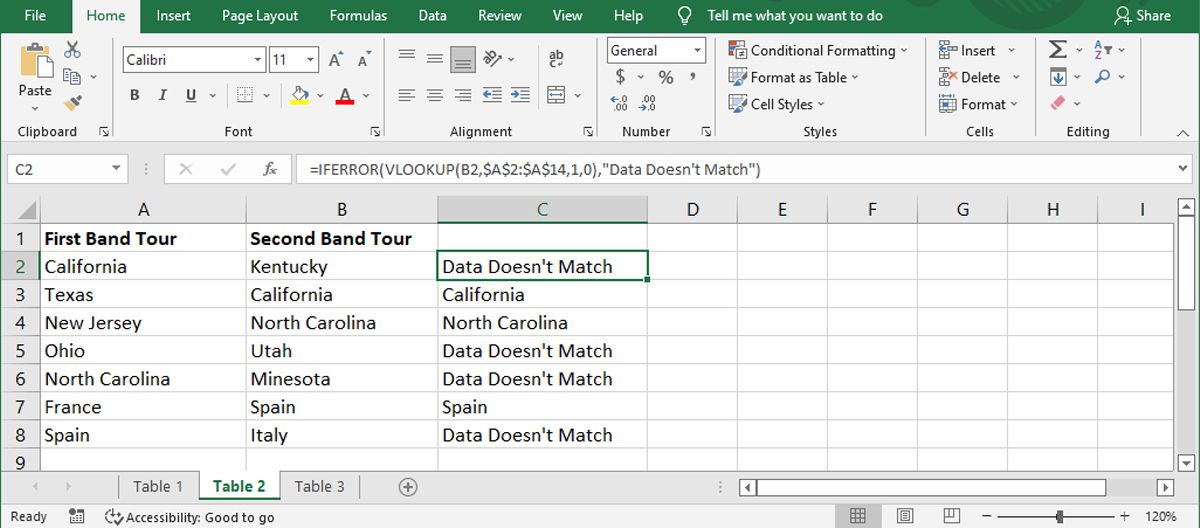Apply the yellow fill color bucket
This screenshot has height=528, width=1200.
pyautogui.click(x=299, y=96)
